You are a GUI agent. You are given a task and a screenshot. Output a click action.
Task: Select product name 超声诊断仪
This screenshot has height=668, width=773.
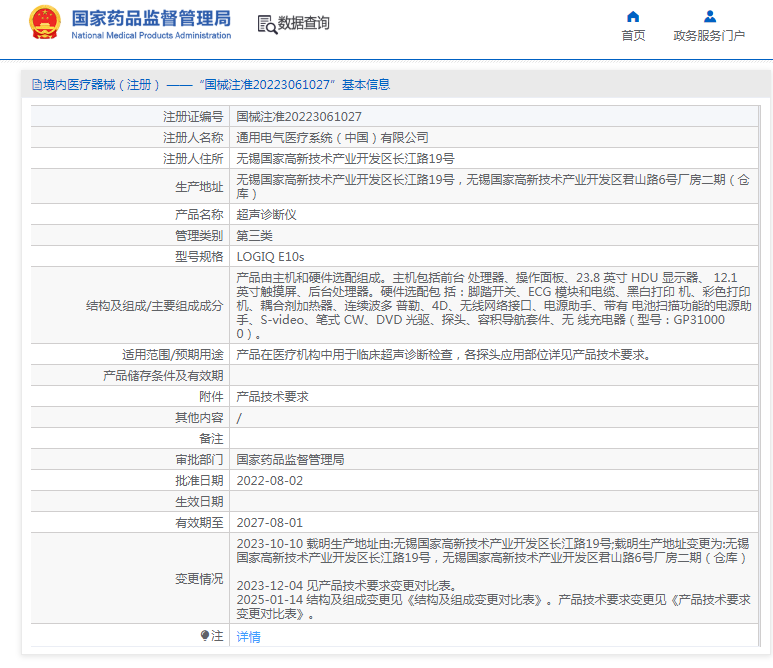tap(266, 215)
